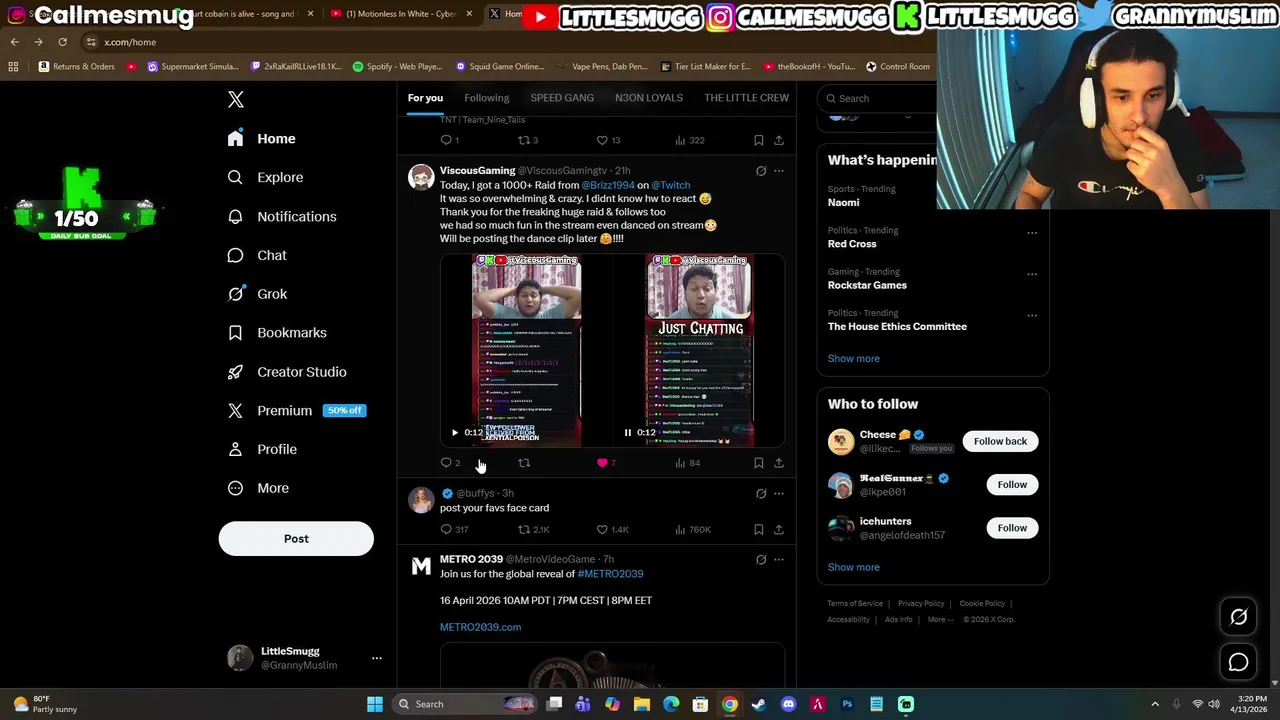This screenshot has height=720, width=1280.
Task: Reload the page in Chrome
Action: pos(62,42)
